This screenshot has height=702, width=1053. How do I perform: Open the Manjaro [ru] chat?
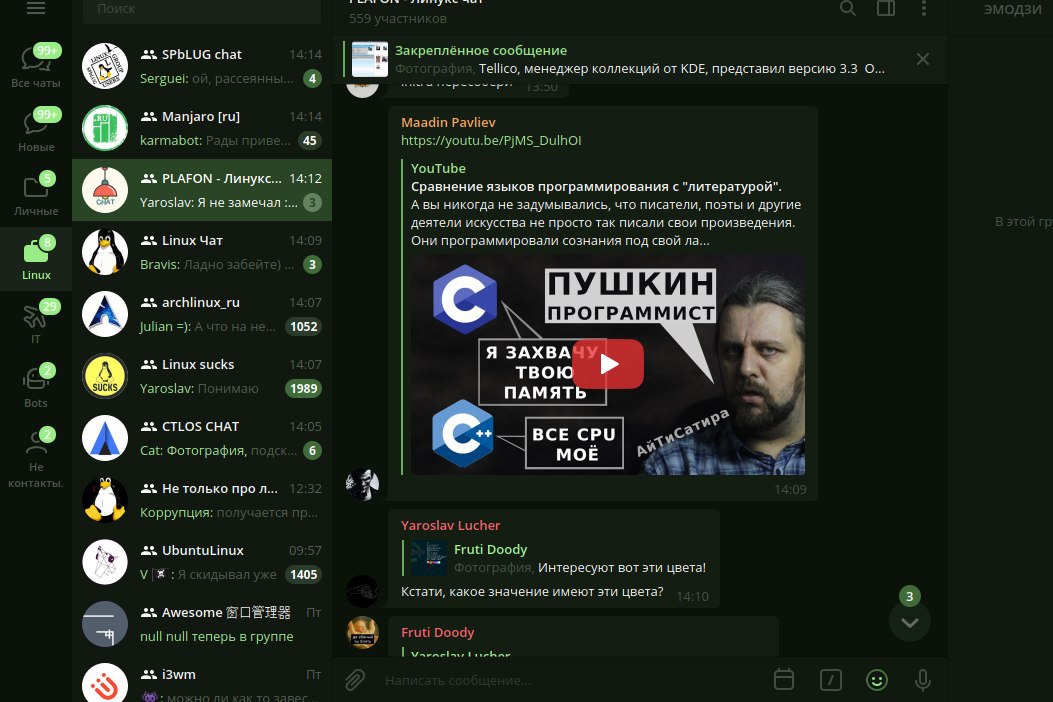pyautogui.click(x=201, y=128)
